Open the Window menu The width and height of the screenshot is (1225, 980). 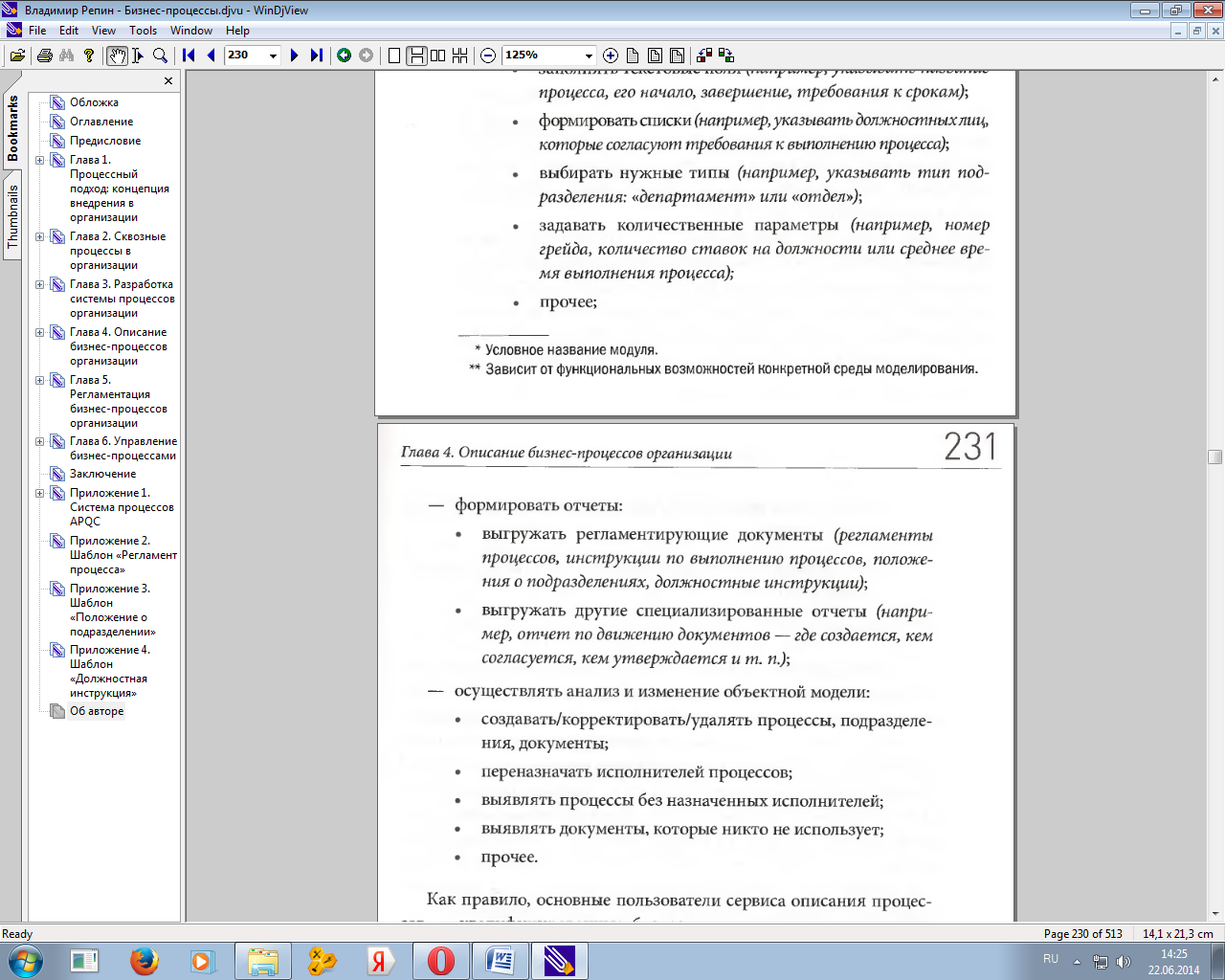tap(191, 31)
